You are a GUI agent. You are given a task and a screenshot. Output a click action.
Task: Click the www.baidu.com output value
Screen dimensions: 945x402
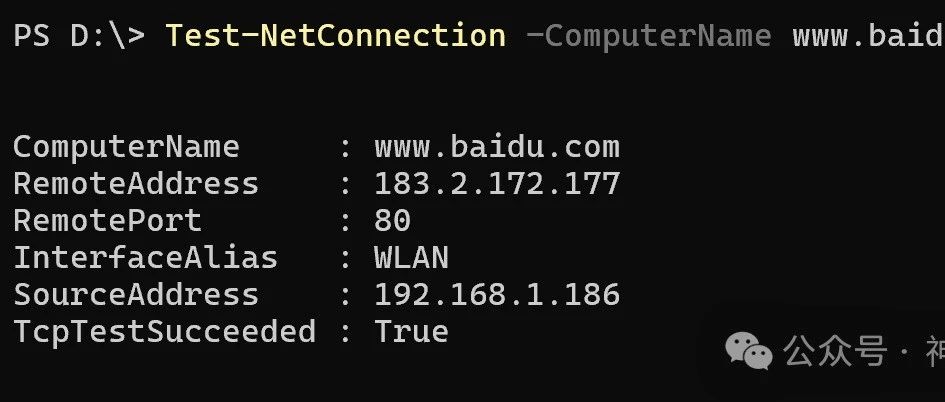click(497, 147)
